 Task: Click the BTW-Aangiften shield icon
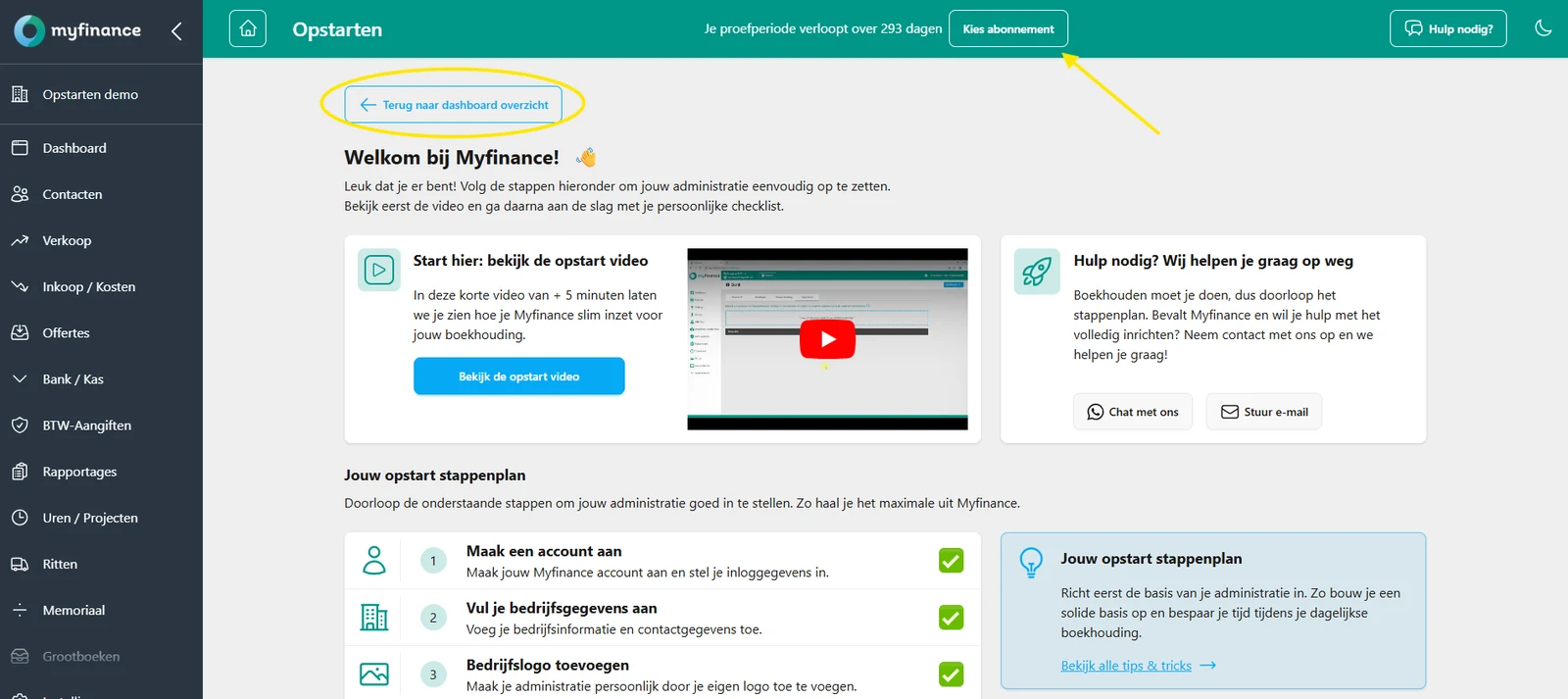[x=20, y=424]
